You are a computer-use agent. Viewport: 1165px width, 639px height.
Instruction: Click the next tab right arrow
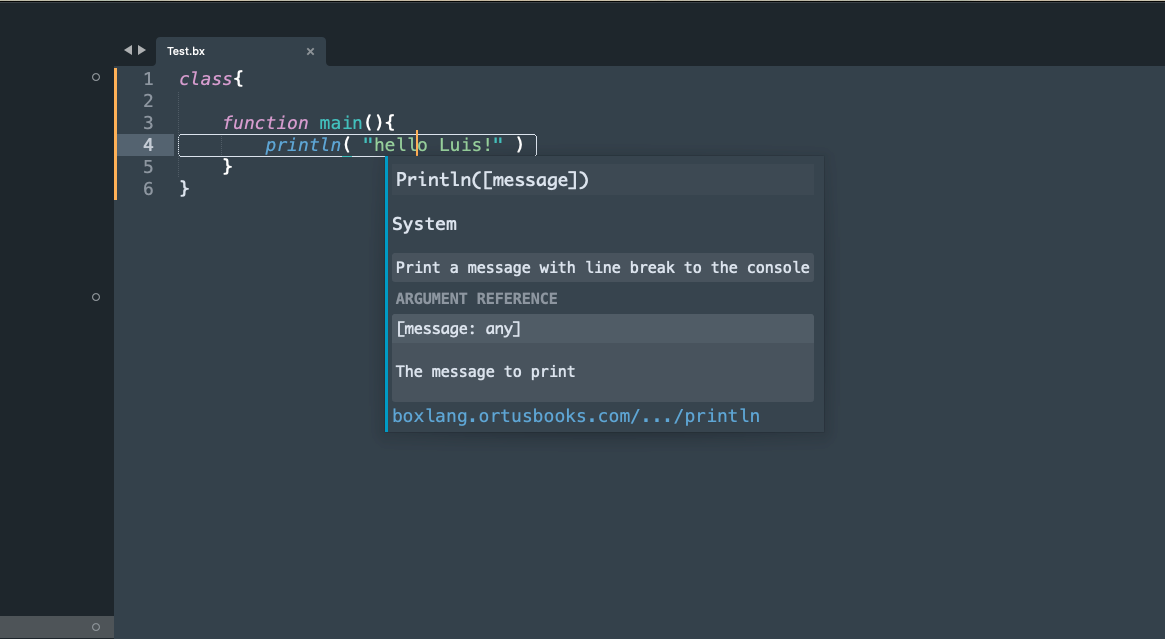[141, 50]
